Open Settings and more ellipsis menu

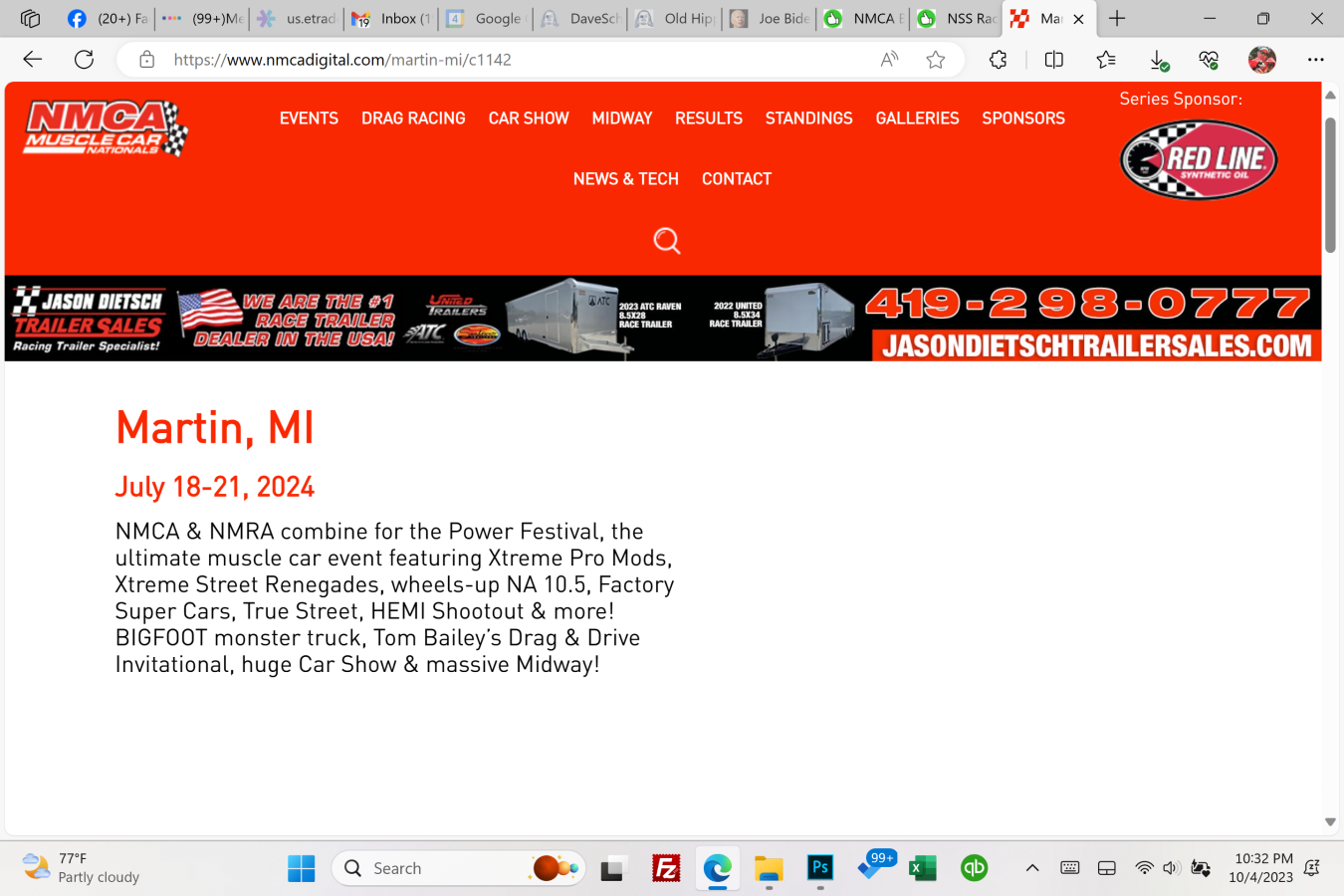point(1316,60)
